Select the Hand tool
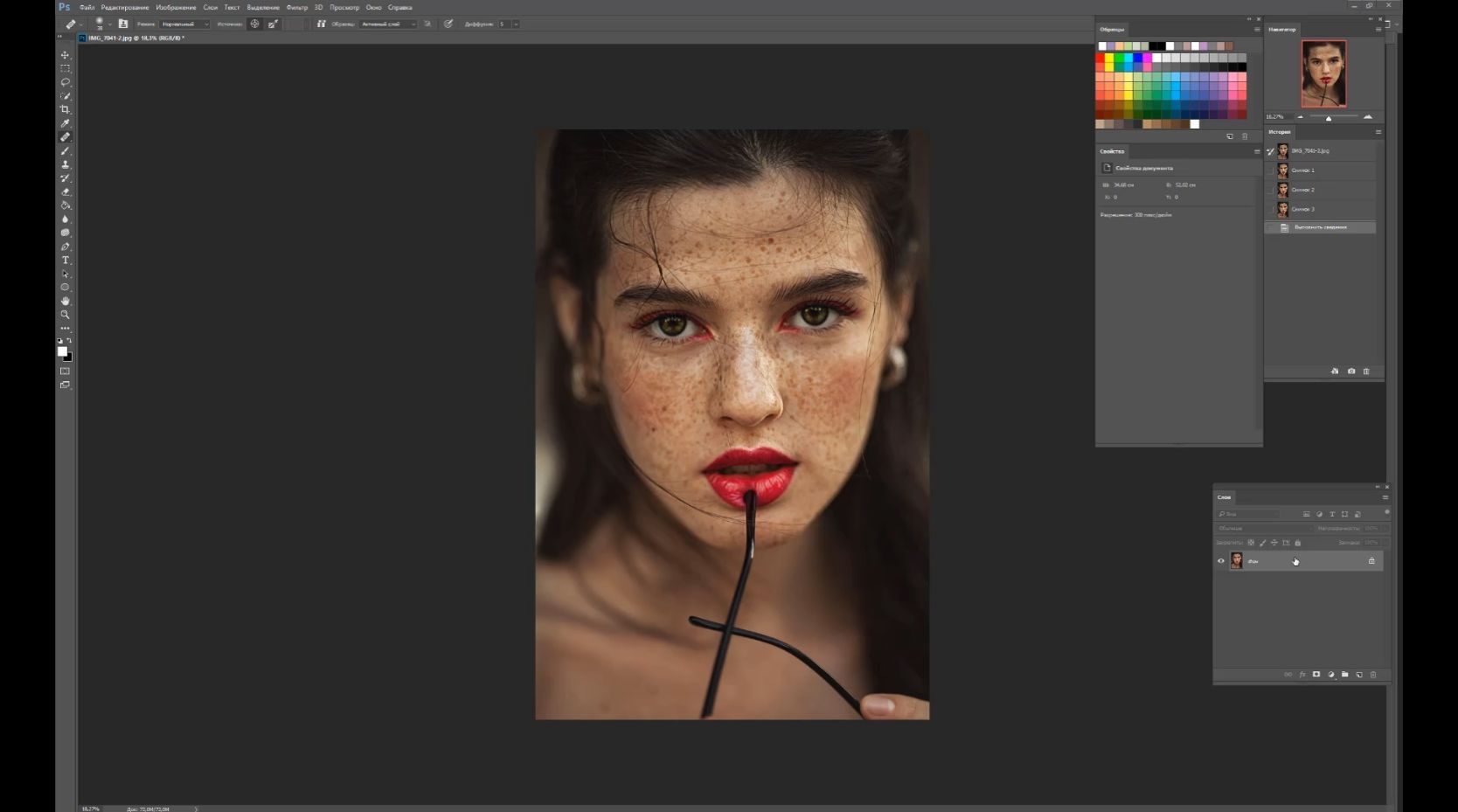1458x812 pixels. tap(65, 301)
